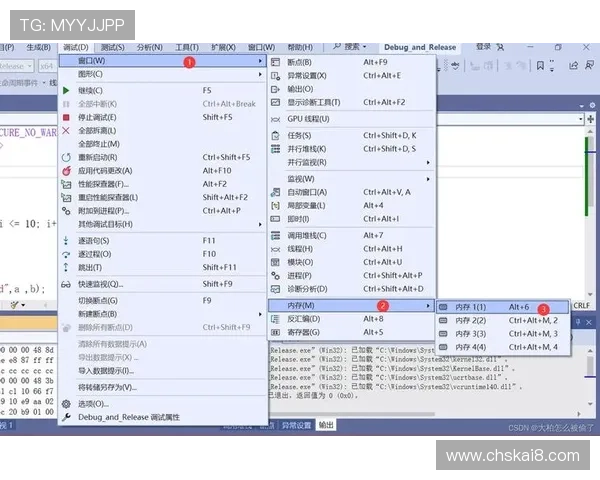Click the Apply Code Changes (应用代码更改) flame icon
600x480 pixels.
[66, 171]
